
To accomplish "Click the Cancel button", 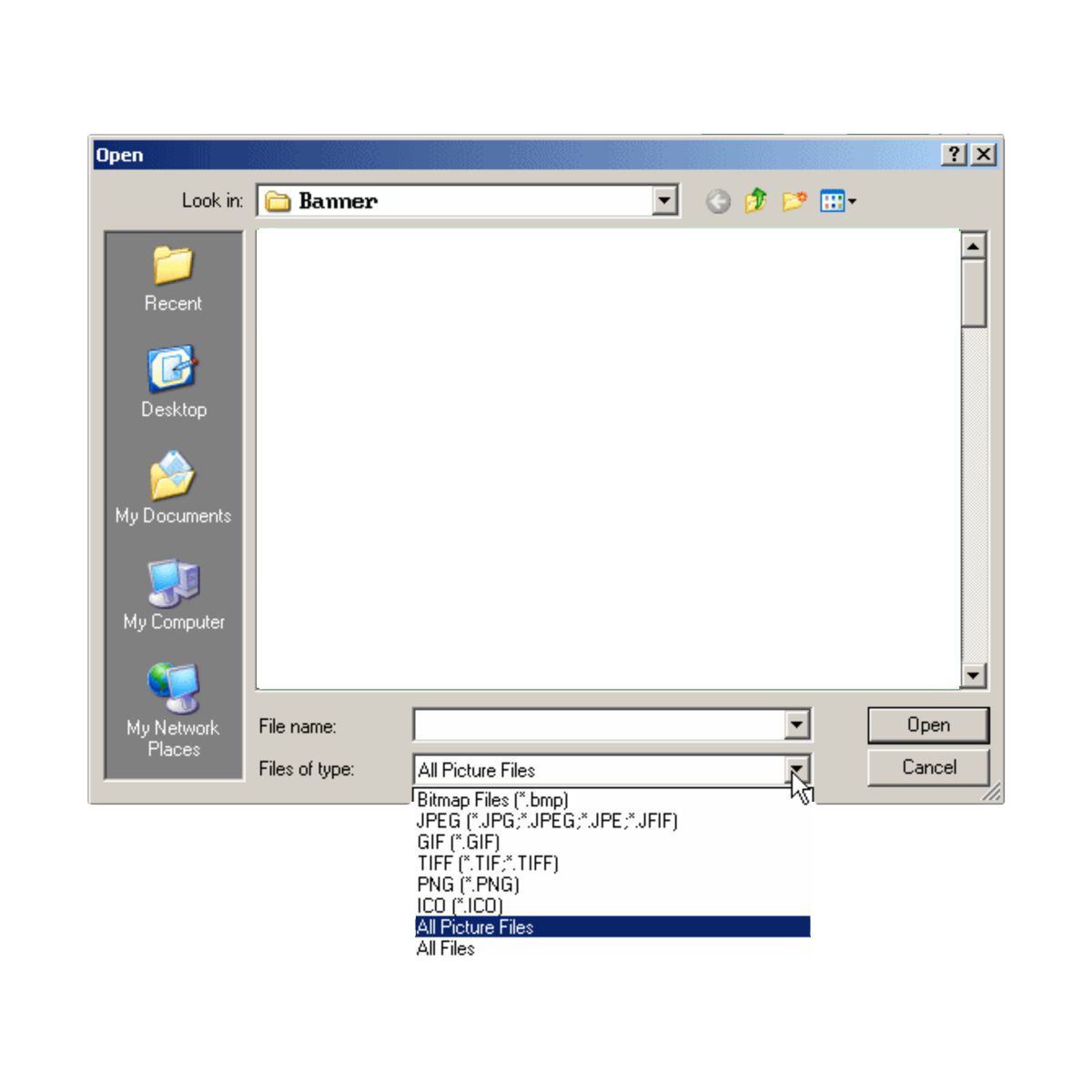I will coord(928,767).
